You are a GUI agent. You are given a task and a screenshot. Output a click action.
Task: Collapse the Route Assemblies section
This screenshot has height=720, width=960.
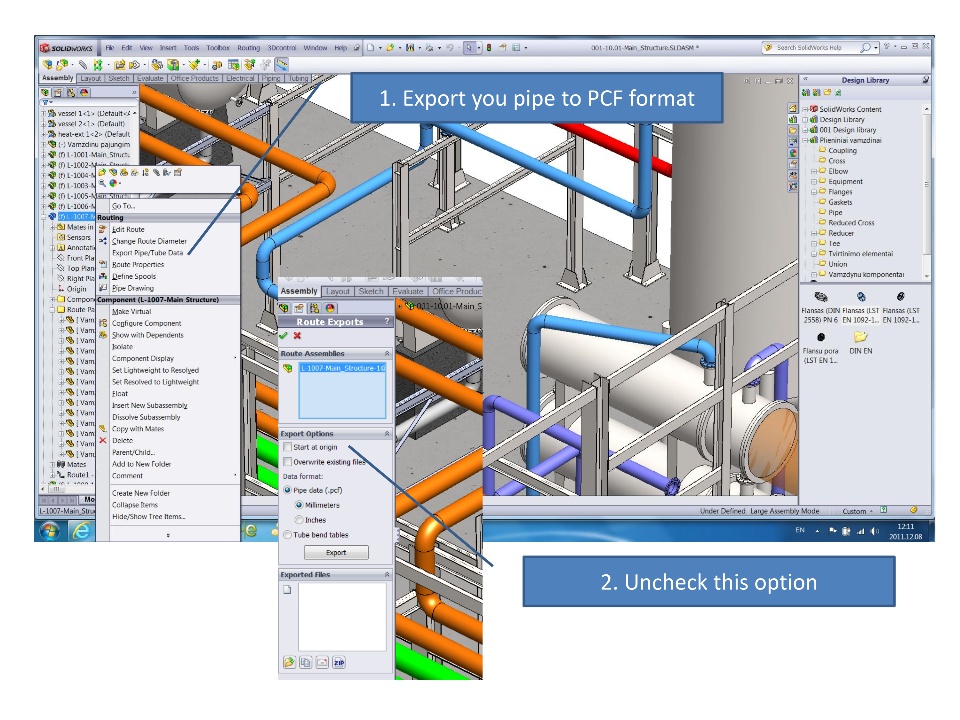[387, 353]
